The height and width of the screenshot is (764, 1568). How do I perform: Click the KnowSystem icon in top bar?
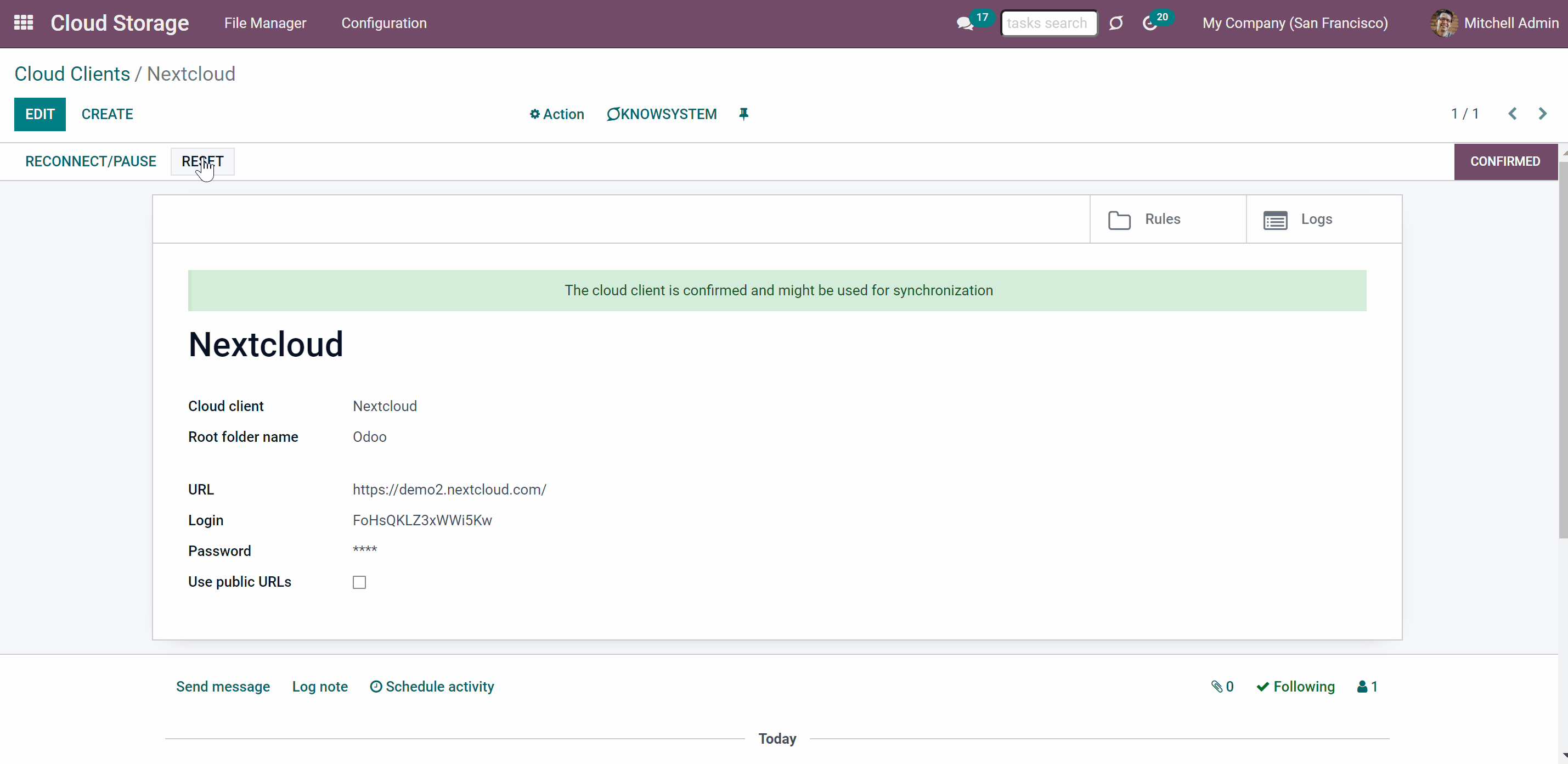(1116, 23)
